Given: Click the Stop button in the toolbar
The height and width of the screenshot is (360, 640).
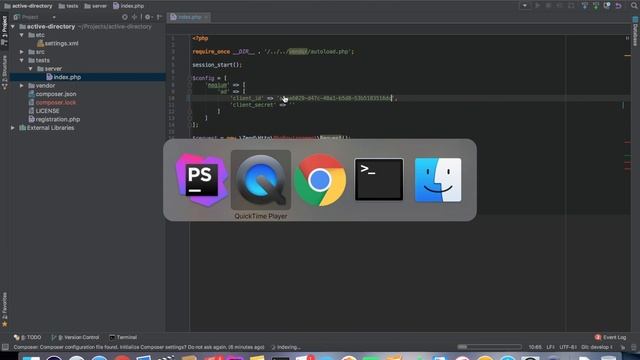Looking at the screenshot, I should click(571, 6).
